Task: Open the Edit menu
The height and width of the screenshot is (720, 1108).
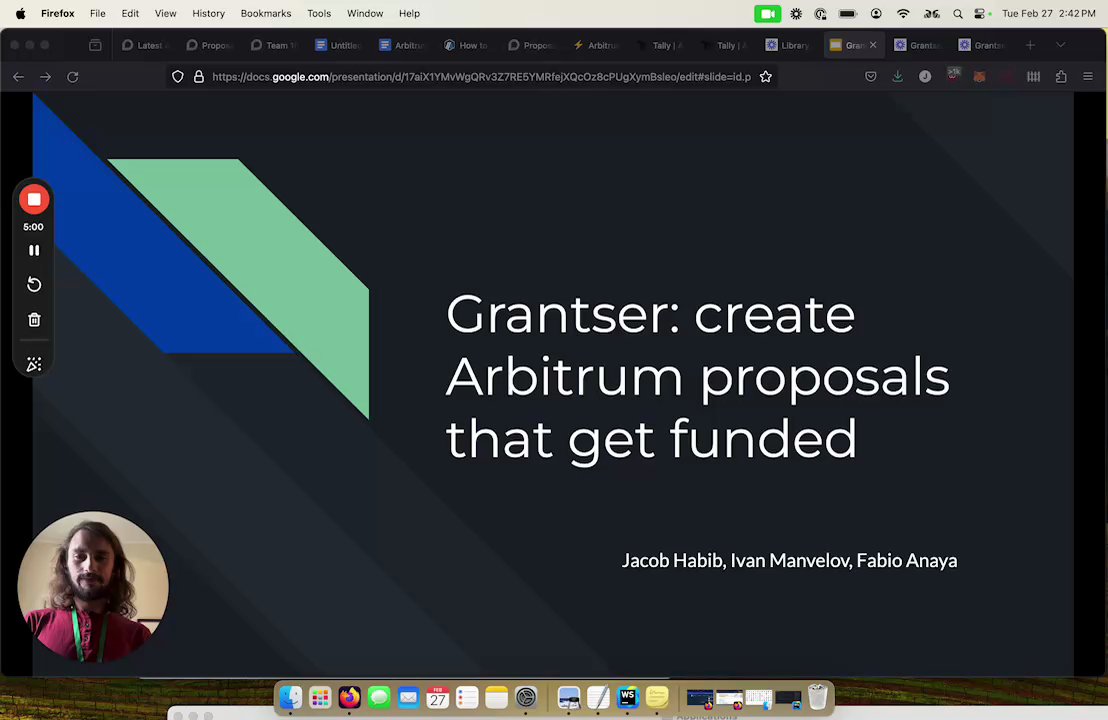Action: click(x=130, y=13)
